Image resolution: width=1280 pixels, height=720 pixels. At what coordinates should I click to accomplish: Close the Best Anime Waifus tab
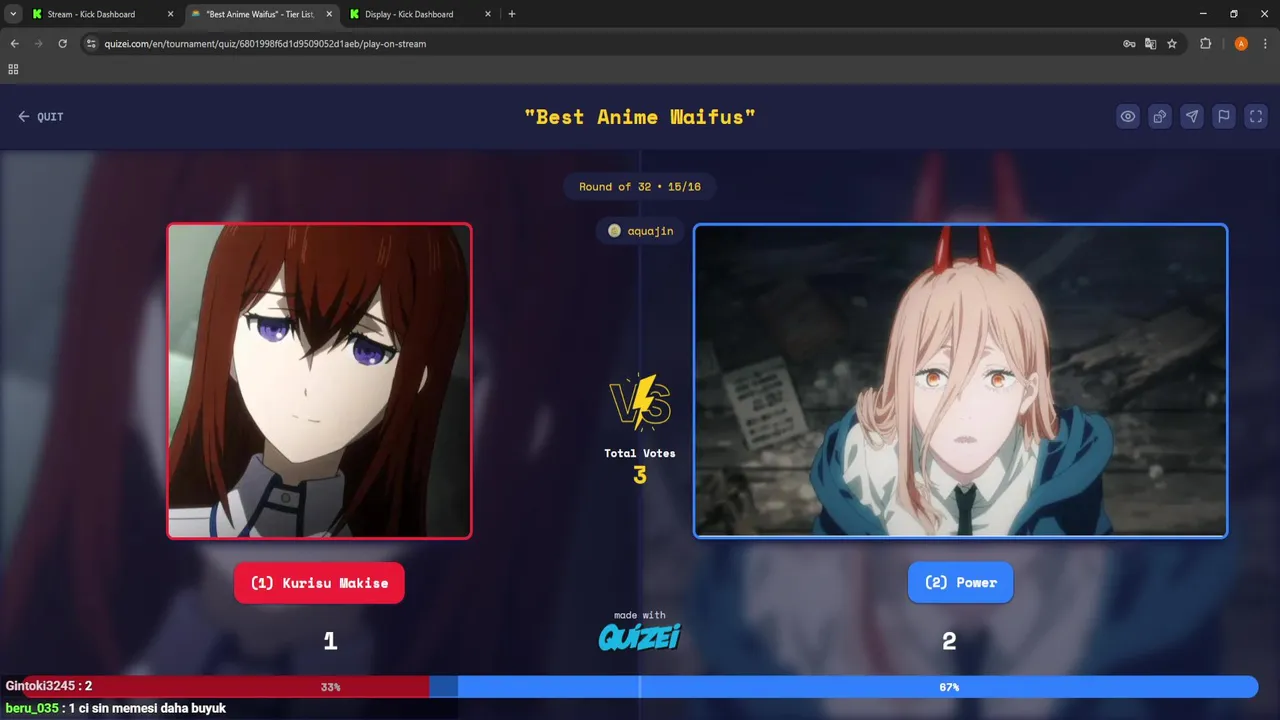tap(328, 14)
